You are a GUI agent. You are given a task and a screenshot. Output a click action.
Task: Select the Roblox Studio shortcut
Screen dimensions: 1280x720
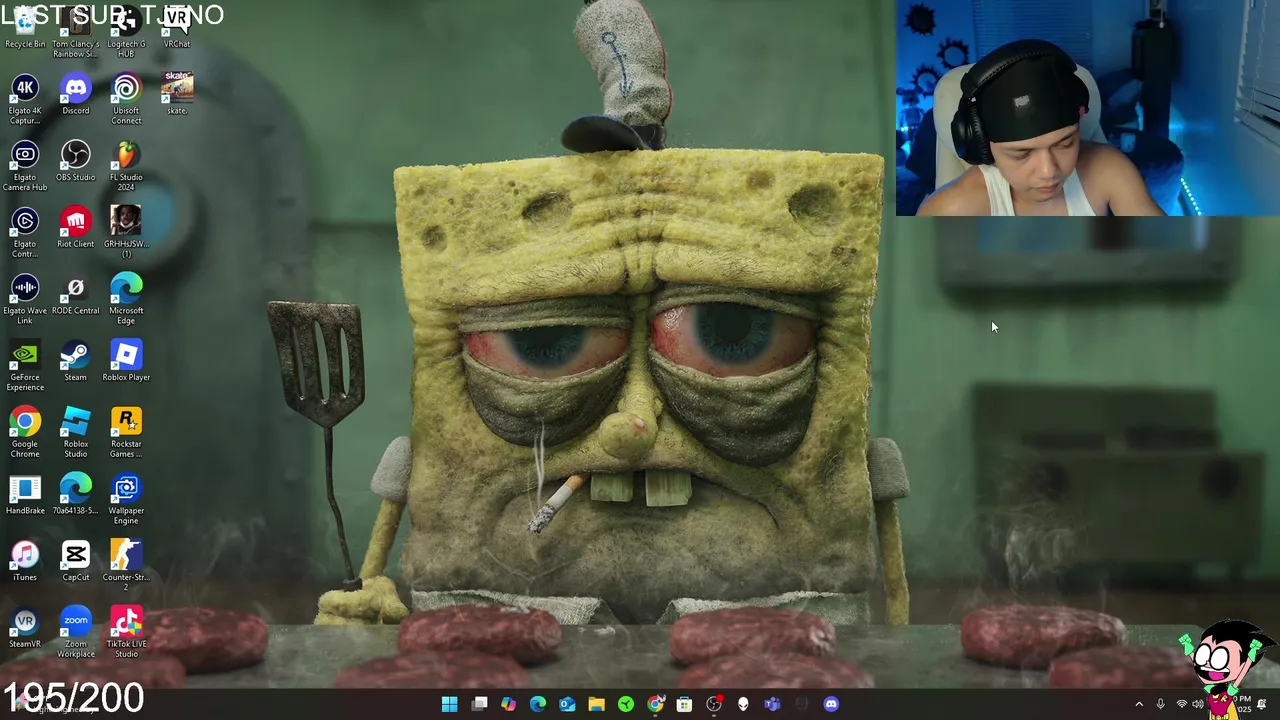click(x=76, y=433)
